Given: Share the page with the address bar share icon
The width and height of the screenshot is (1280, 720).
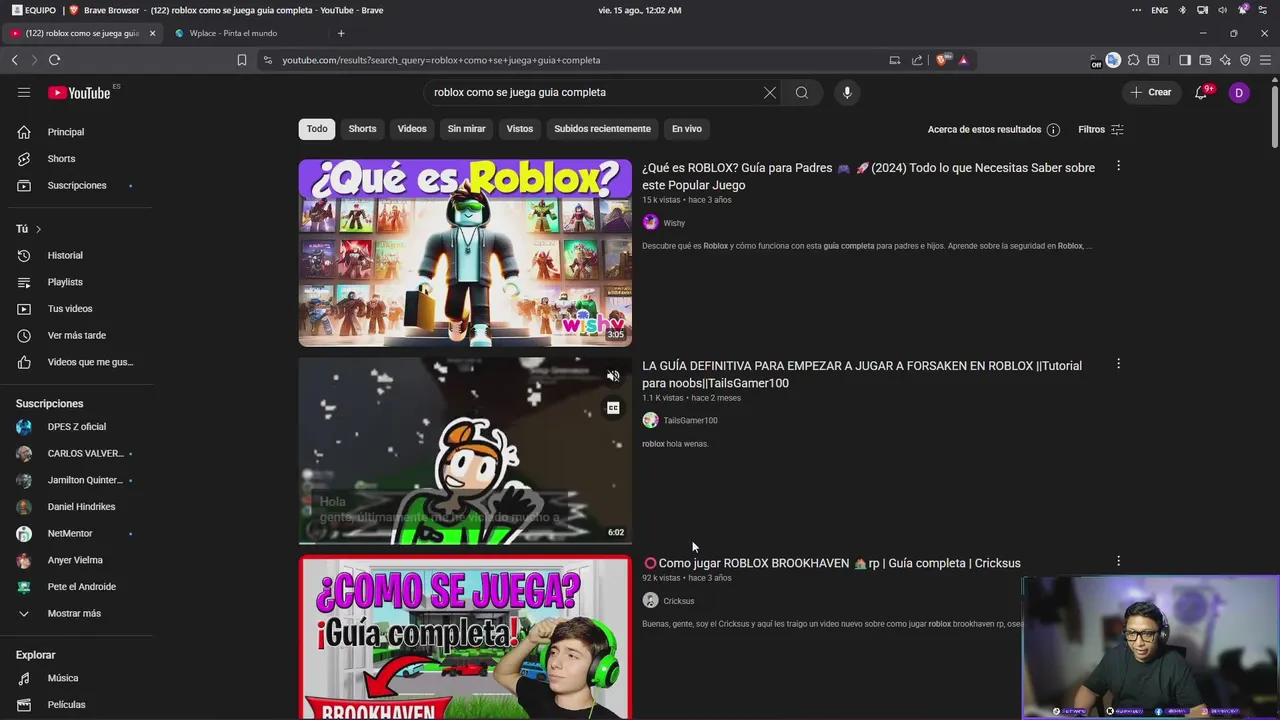Looking at the screenshot, I should click(917, 60).
